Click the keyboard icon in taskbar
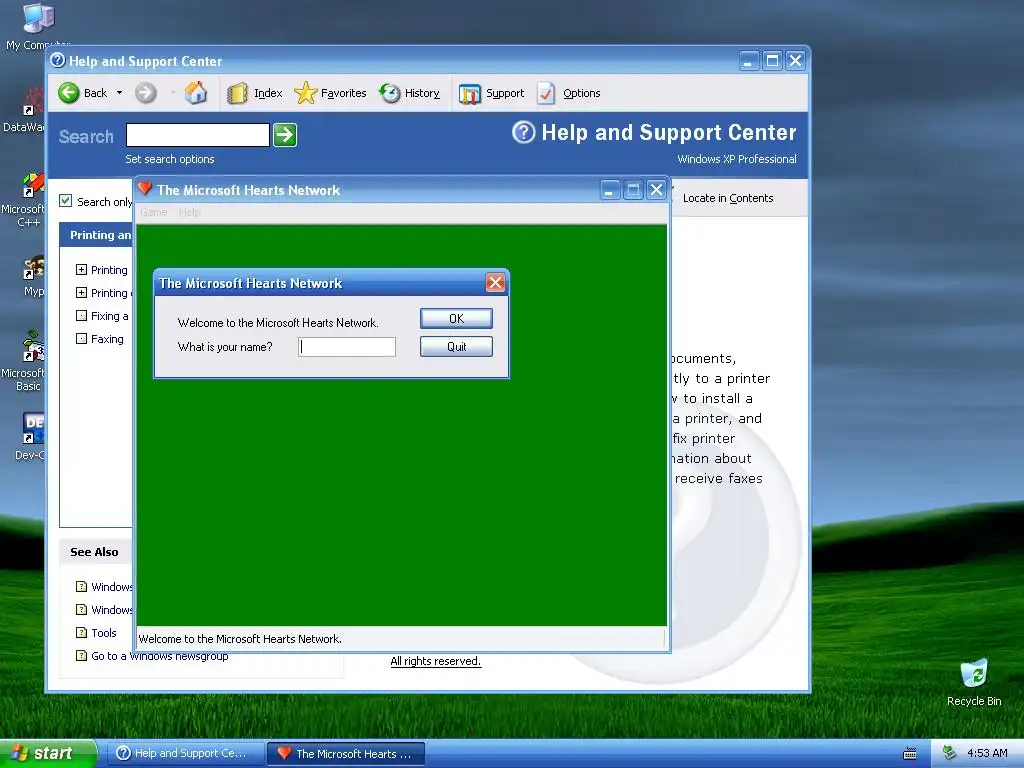The height and width of the screenshot is (768, 1024). tap(910, 754)
